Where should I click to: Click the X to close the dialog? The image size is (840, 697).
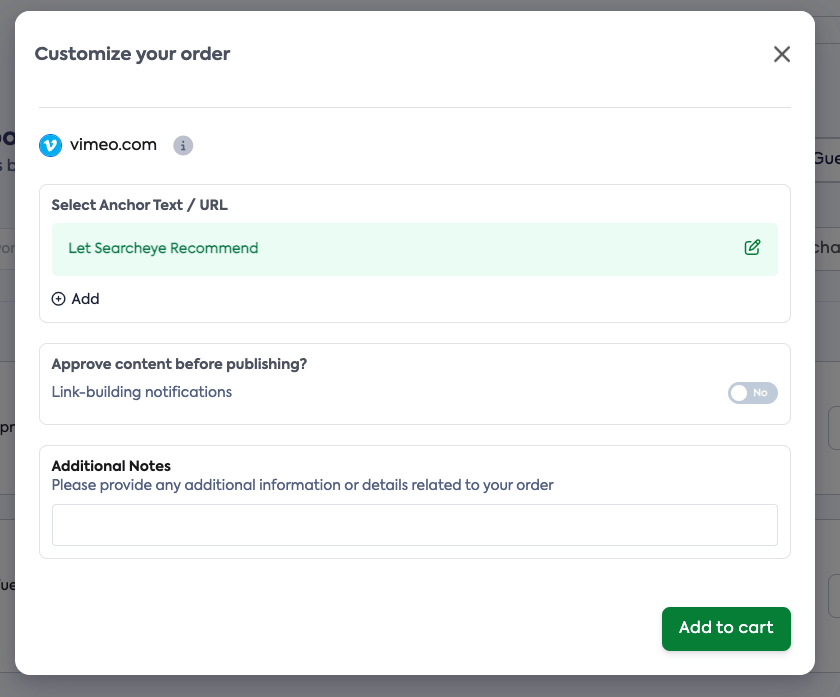[782, 54]
